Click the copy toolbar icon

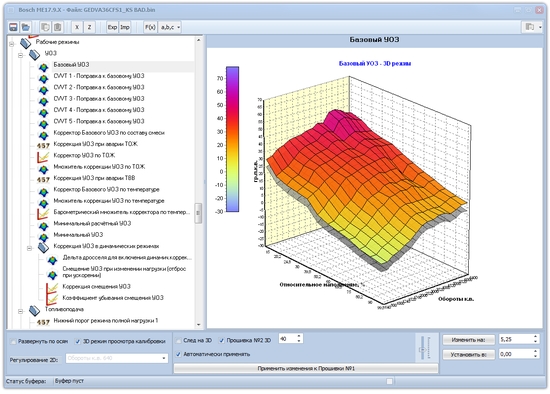coord(45,27)
